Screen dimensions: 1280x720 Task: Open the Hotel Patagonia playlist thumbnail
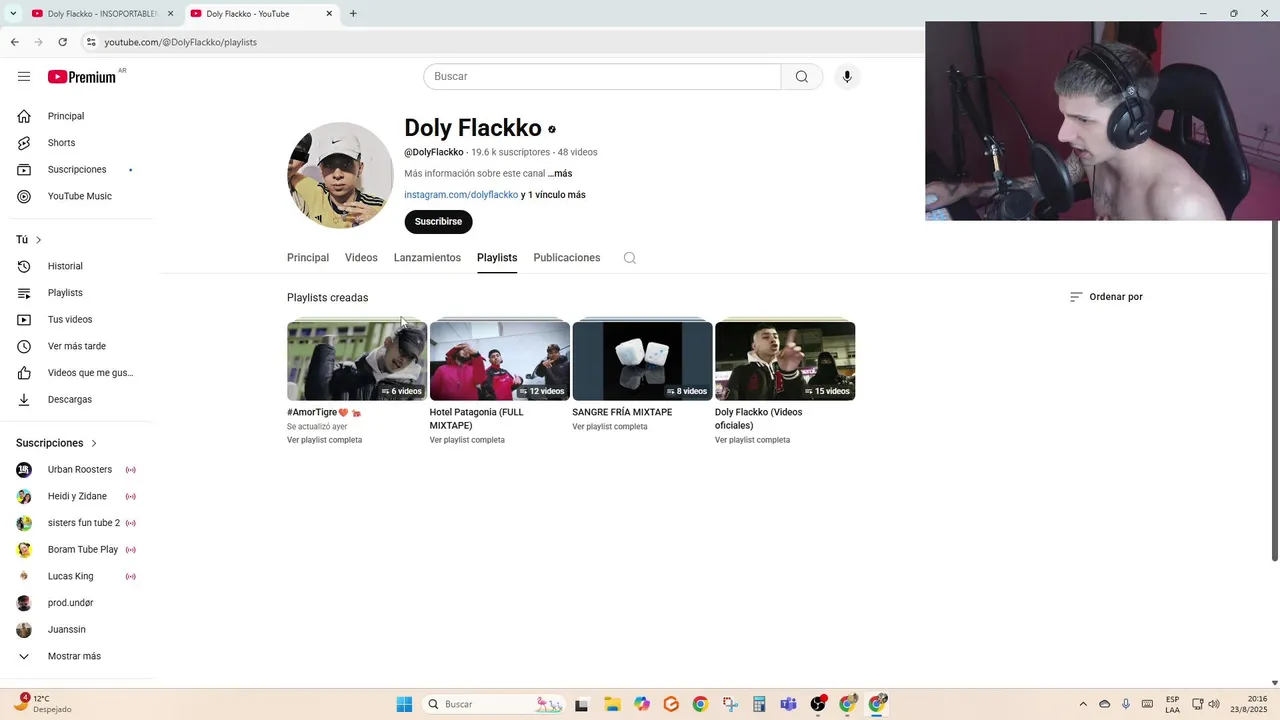[500, 360]
